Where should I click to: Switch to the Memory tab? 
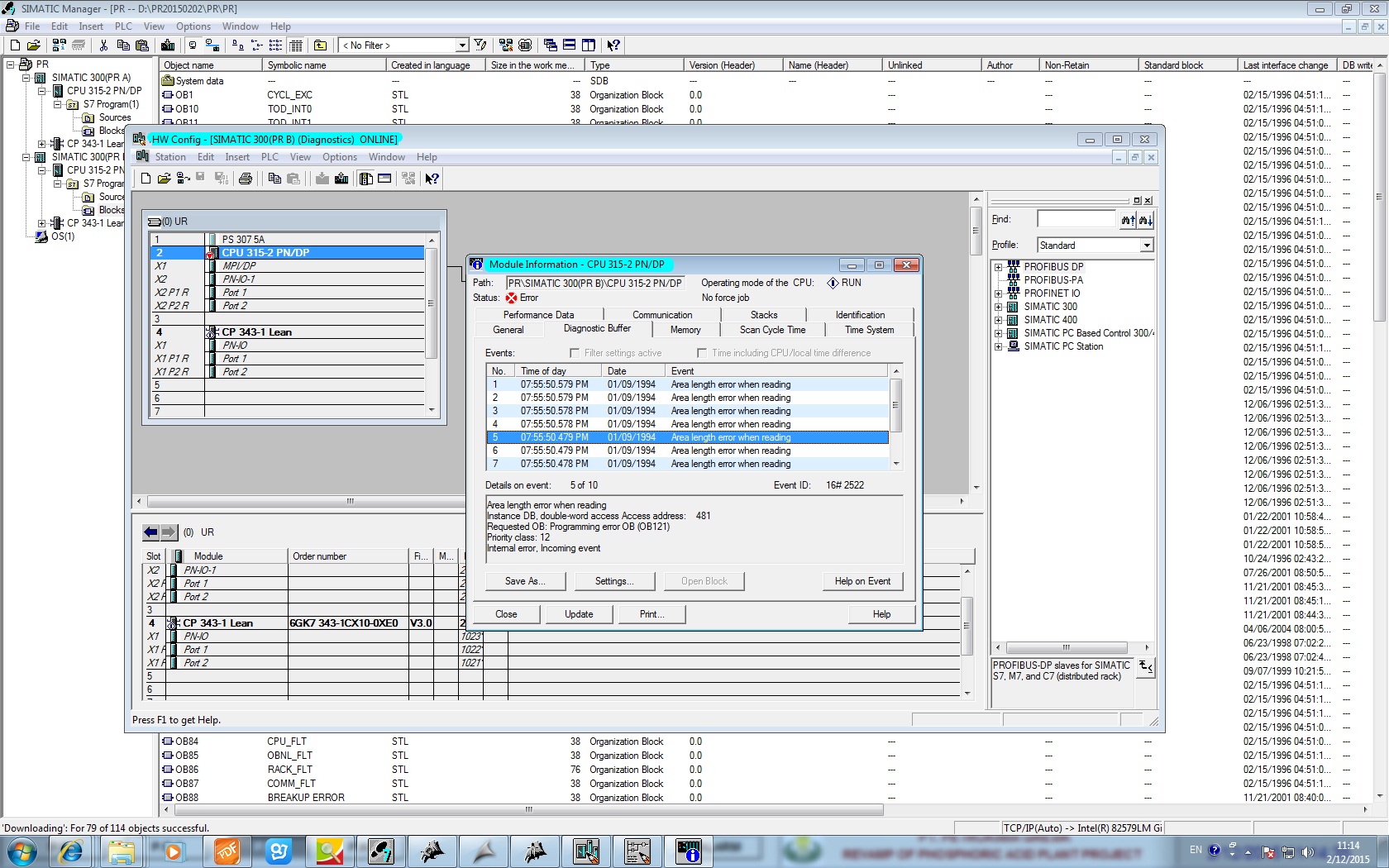[x=685, y=330]
